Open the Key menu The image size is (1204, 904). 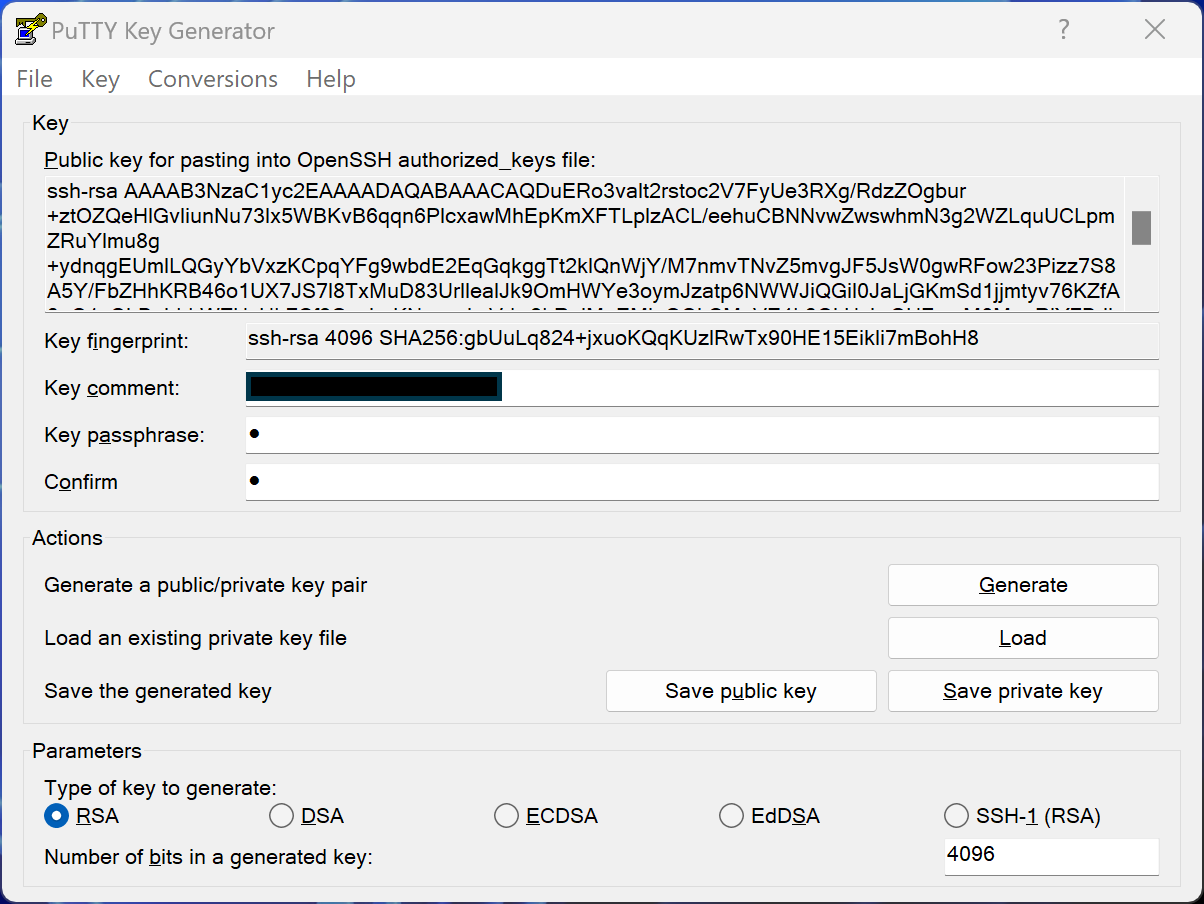100,79
